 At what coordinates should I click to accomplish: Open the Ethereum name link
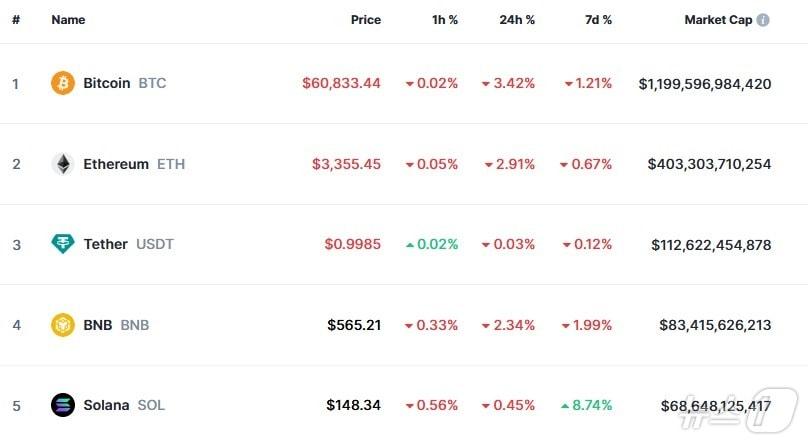(116, 164)
